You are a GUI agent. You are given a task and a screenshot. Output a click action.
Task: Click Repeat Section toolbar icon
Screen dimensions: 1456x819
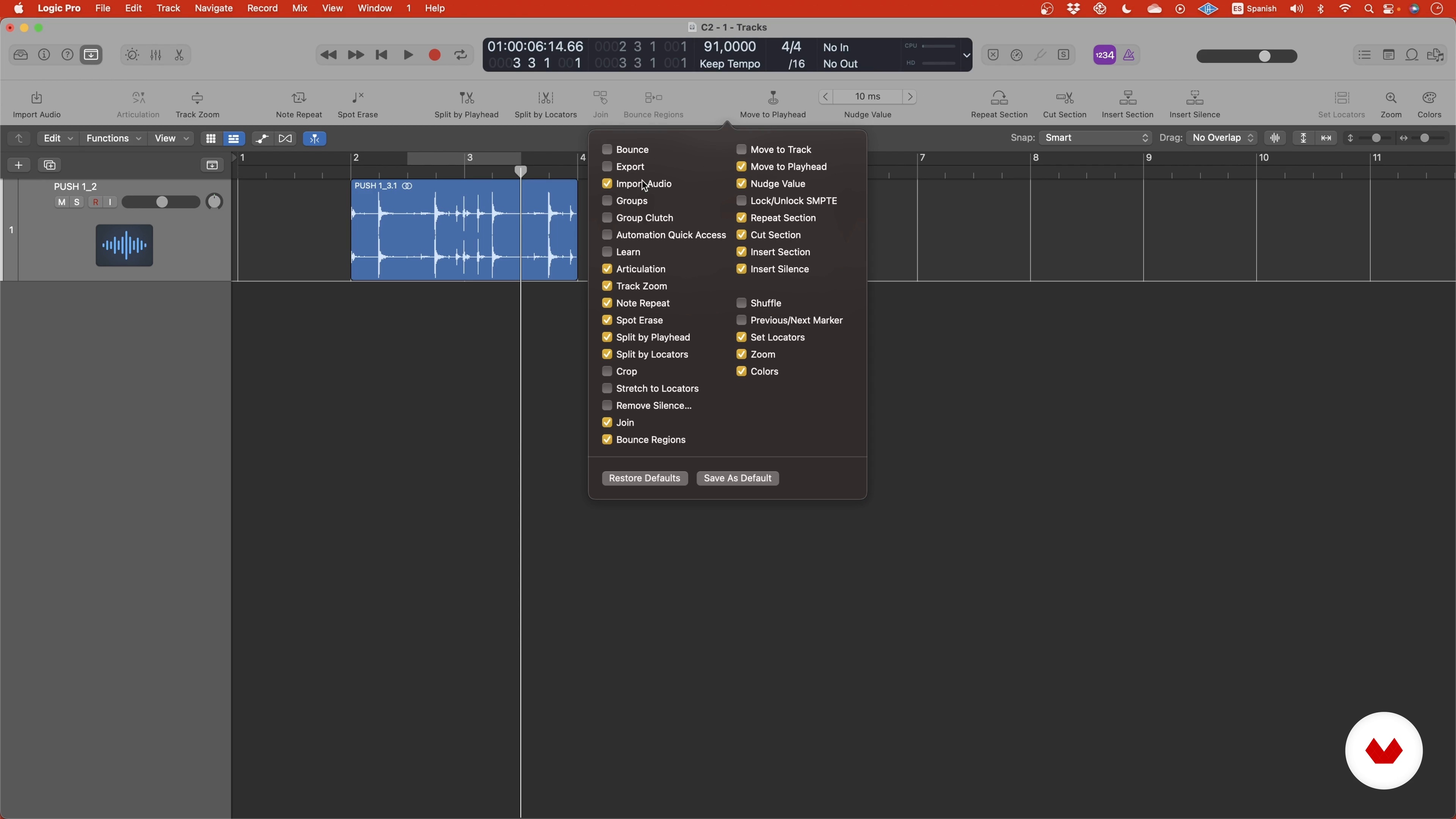point(999,98)
